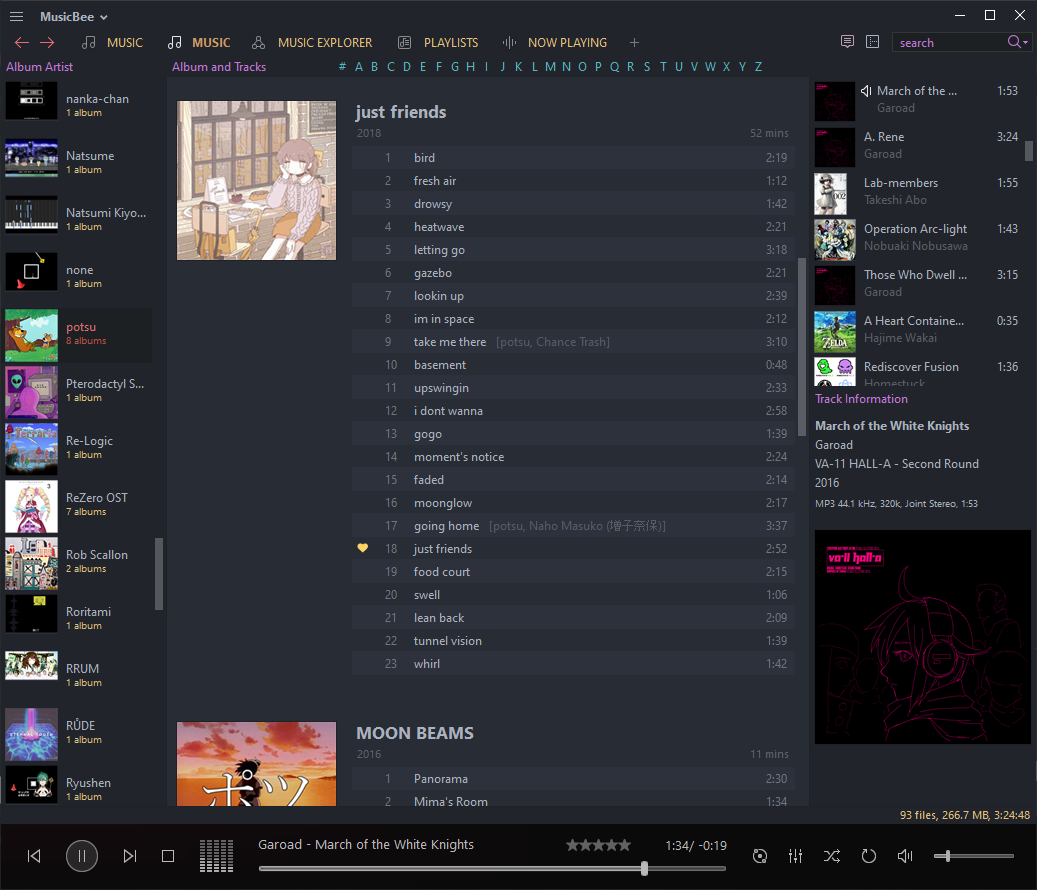This screenshot has height=890, width=1037.
Task: Skip to the previous track
Action: [34, 856]
